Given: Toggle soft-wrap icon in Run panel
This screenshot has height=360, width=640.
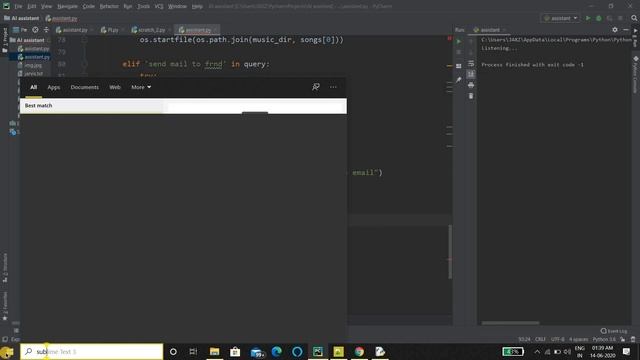Looking at the screenshot, I should point(471,63).
